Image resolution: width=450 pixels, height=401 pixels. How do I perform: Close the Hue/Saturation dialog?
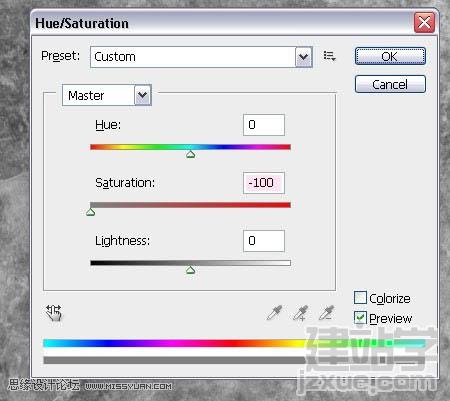pos(424,23)
